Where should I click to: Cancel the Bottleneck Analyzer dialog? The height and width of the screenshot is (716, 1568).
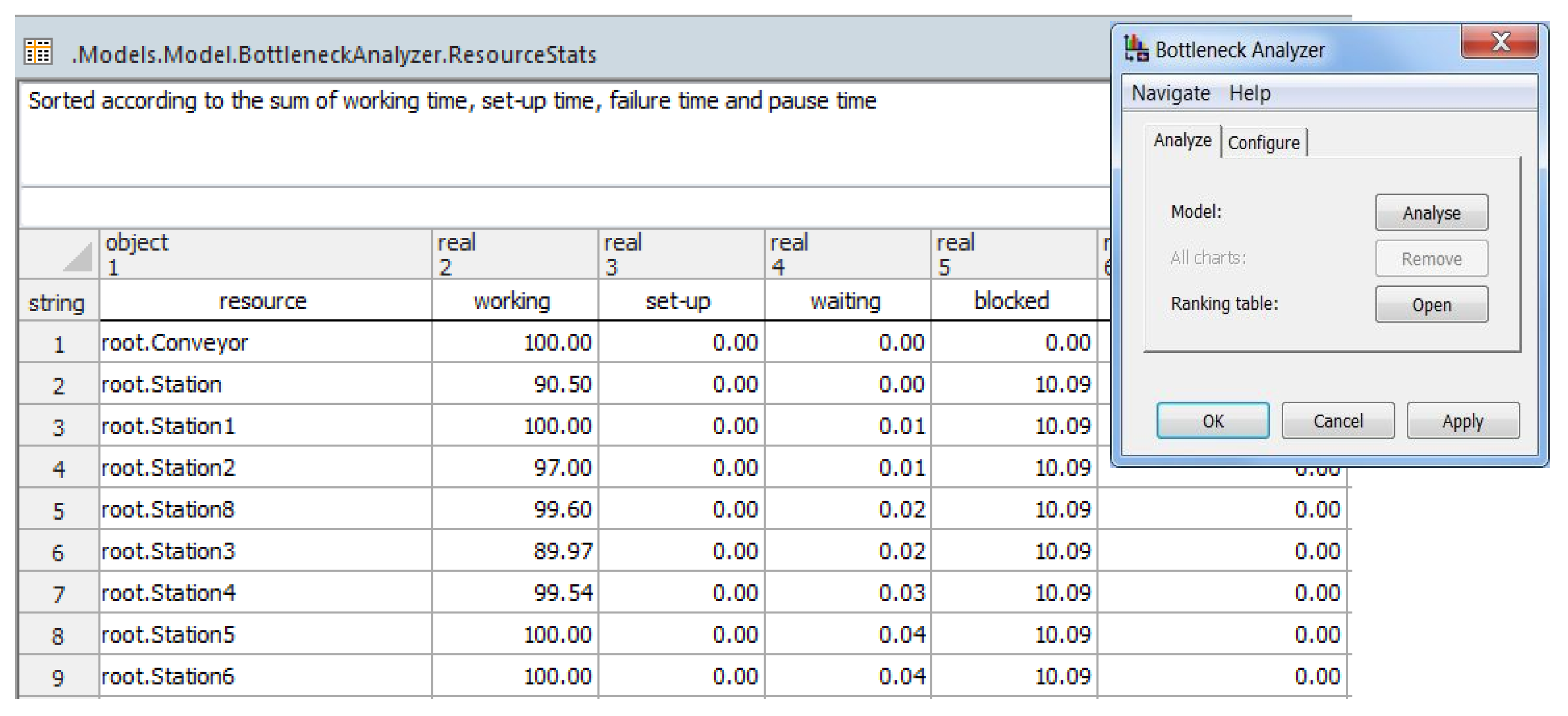click(1338, 421)
